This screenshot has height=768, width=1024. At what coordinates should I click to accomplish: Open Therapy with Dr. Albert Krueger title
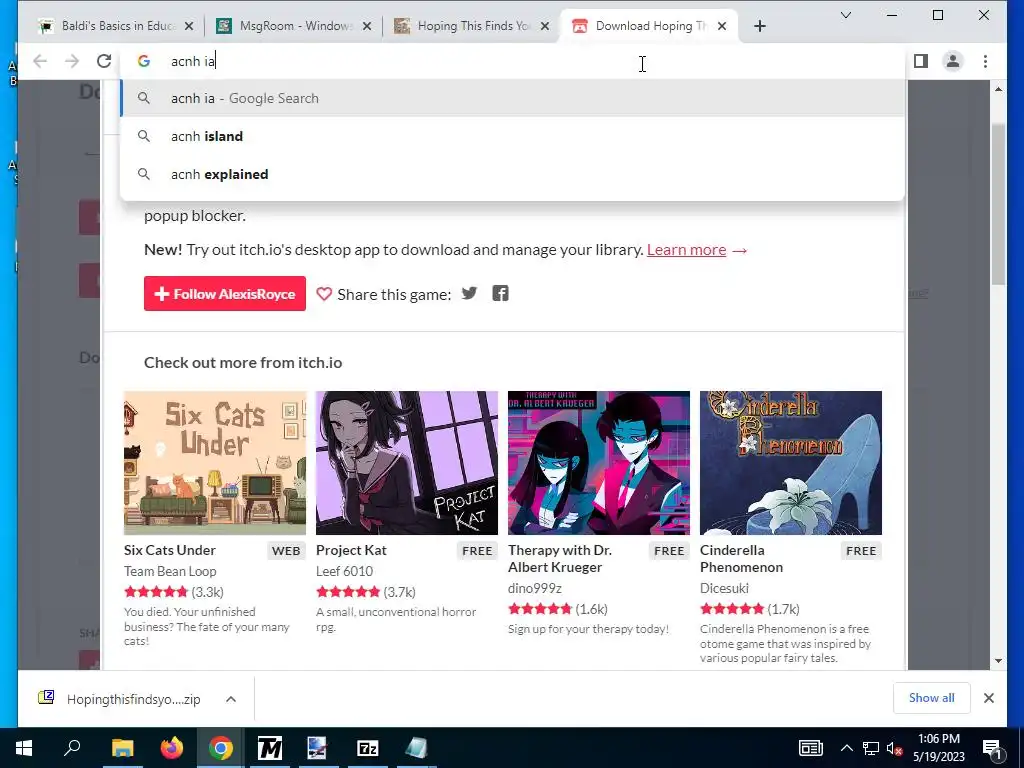click(x=560, y=559)
